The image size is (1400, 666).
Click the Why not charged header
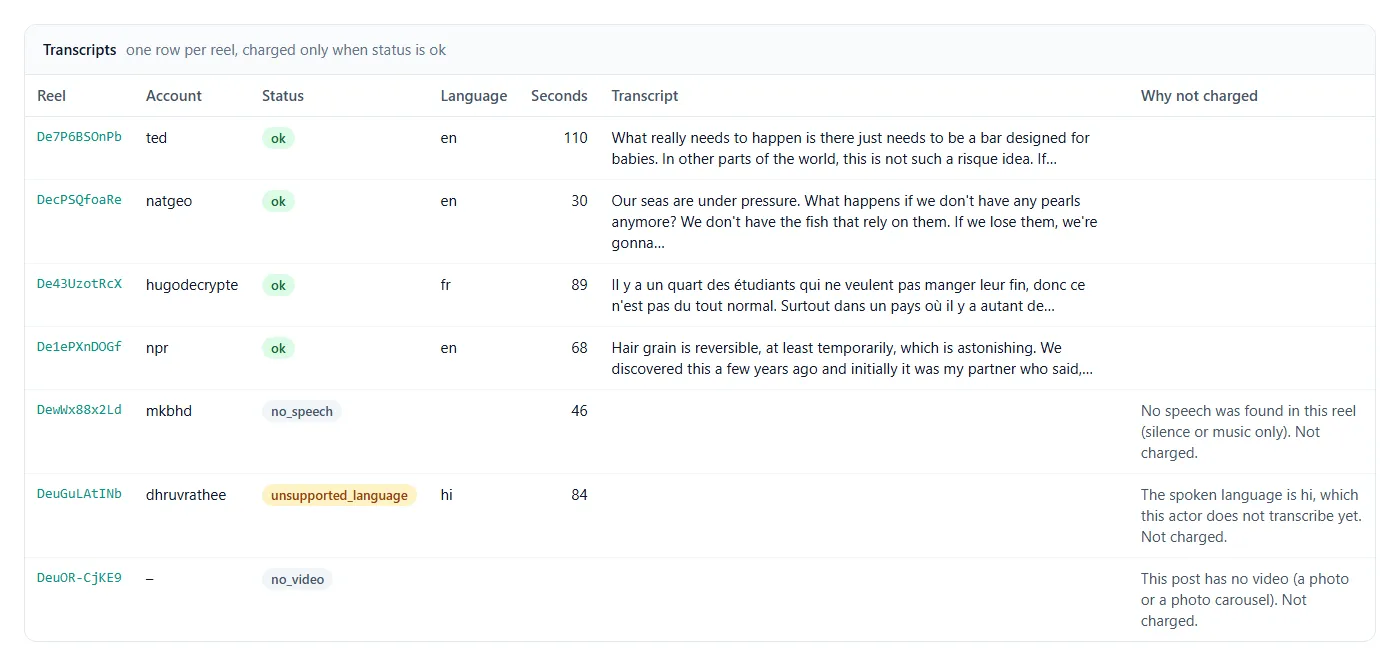coord(1199,96)
